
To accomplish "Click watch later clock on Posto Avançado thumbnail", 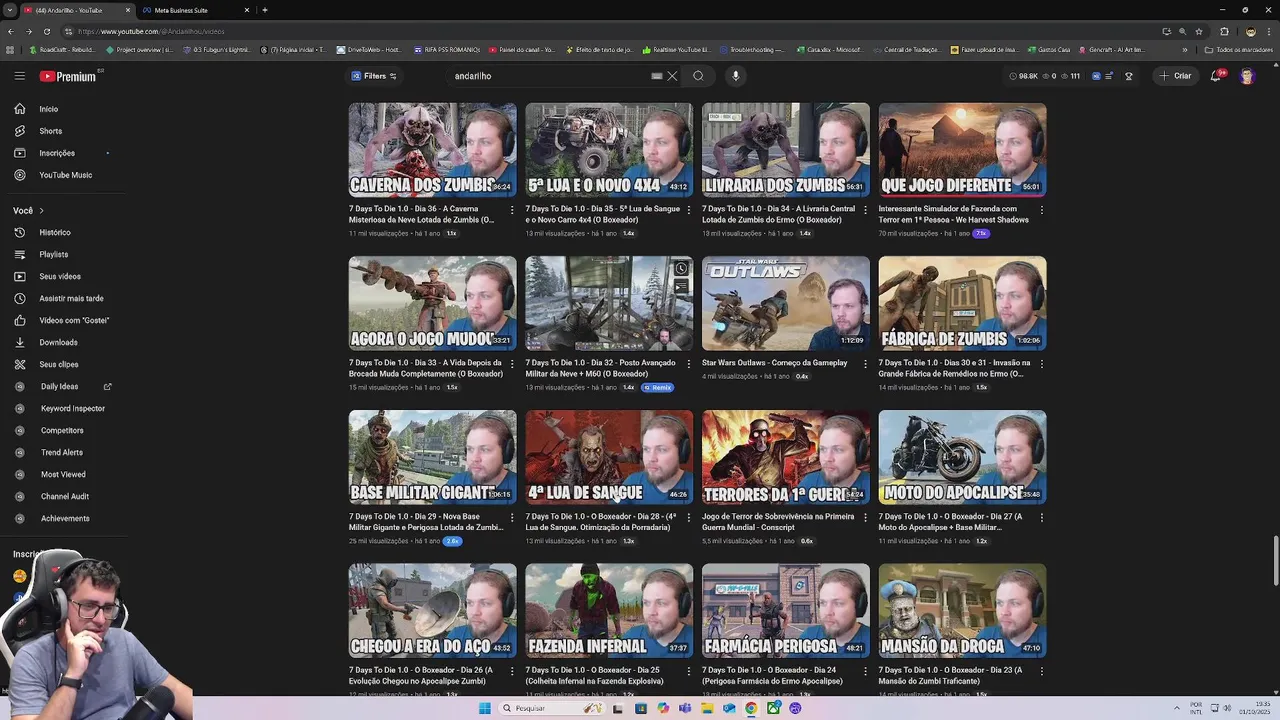I will click(x=681, y=268).
